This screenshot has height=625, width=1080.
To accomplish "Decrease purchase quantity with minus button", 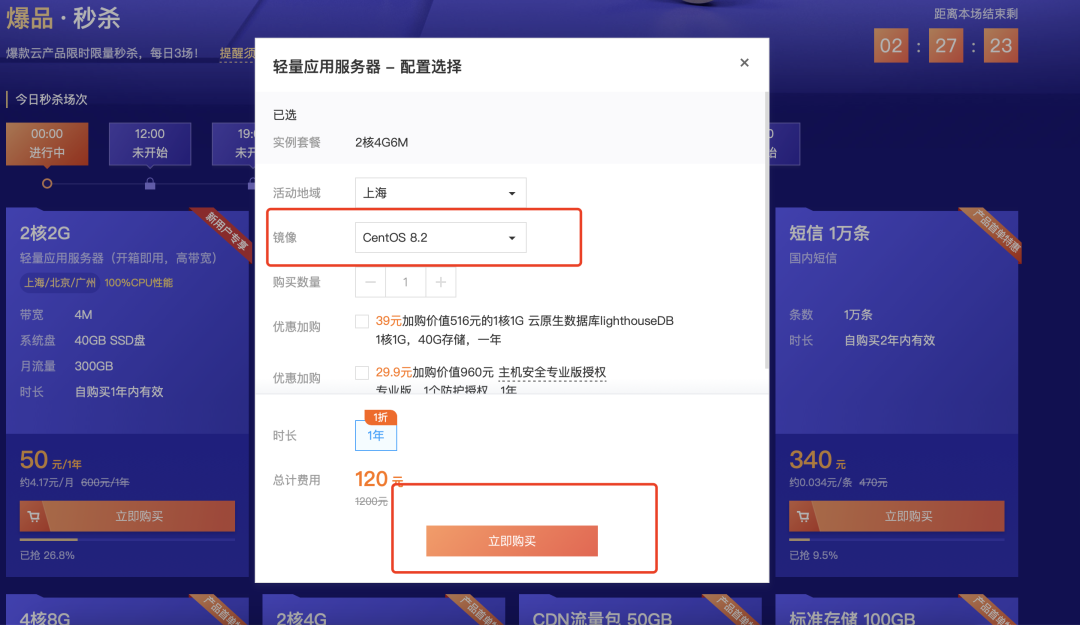I will coord(371,282).
